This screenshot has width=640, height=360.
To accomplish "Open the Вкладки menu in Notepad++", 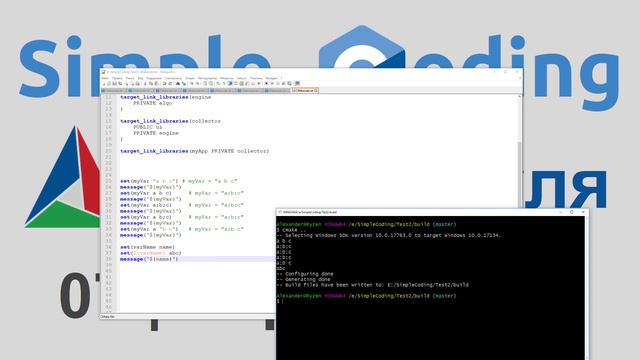I will [x=271, y=78].
